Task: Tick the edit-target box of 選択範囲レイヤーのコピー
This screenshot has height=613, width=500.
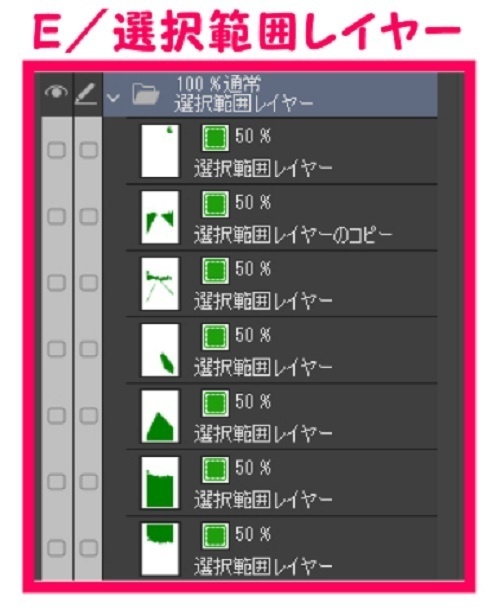Action: 88,216
